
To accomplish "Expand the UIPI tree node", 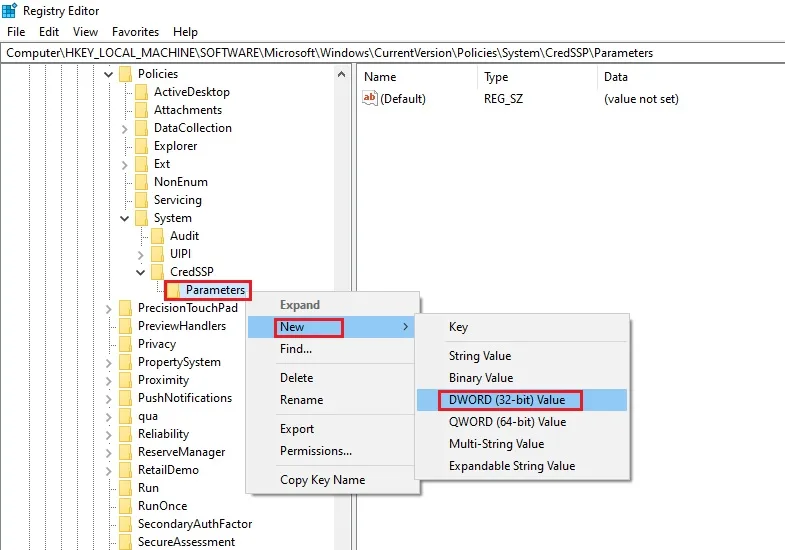I will pyautogui.click(x=140, y=255).
